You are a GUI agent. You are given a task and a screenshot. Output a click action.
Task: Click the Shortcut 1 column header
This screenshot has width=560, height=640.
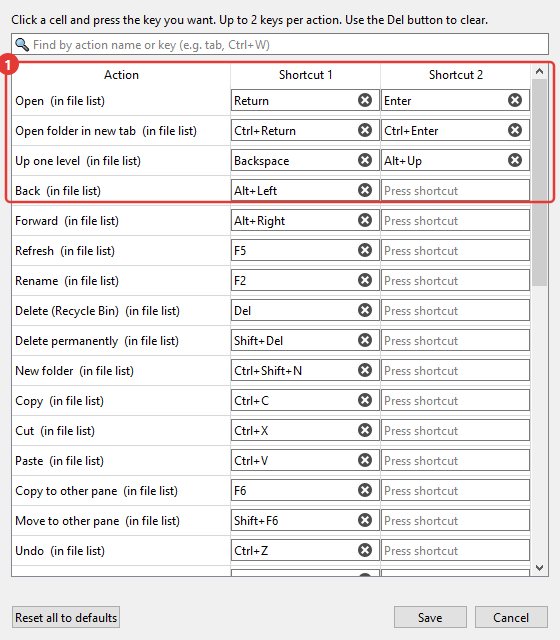click(305, 75)
